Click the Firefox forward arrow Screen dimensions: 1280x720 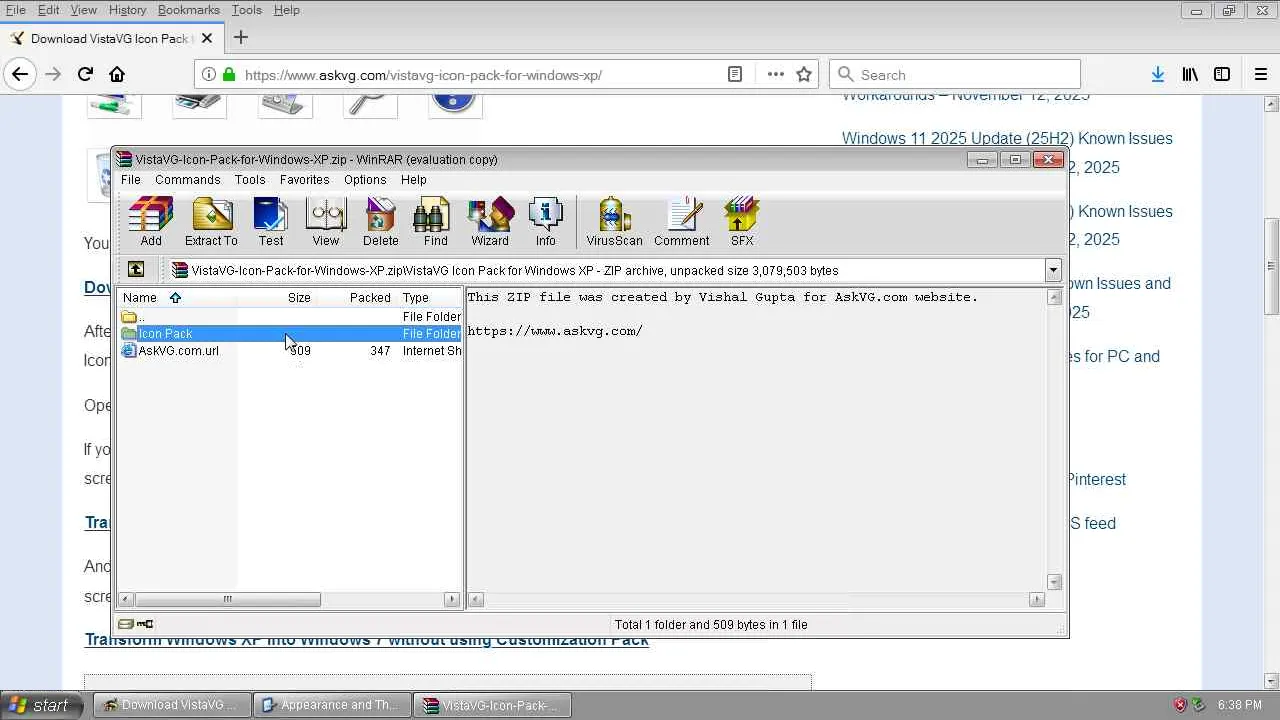pyautogui.click(x=53, y=74)
